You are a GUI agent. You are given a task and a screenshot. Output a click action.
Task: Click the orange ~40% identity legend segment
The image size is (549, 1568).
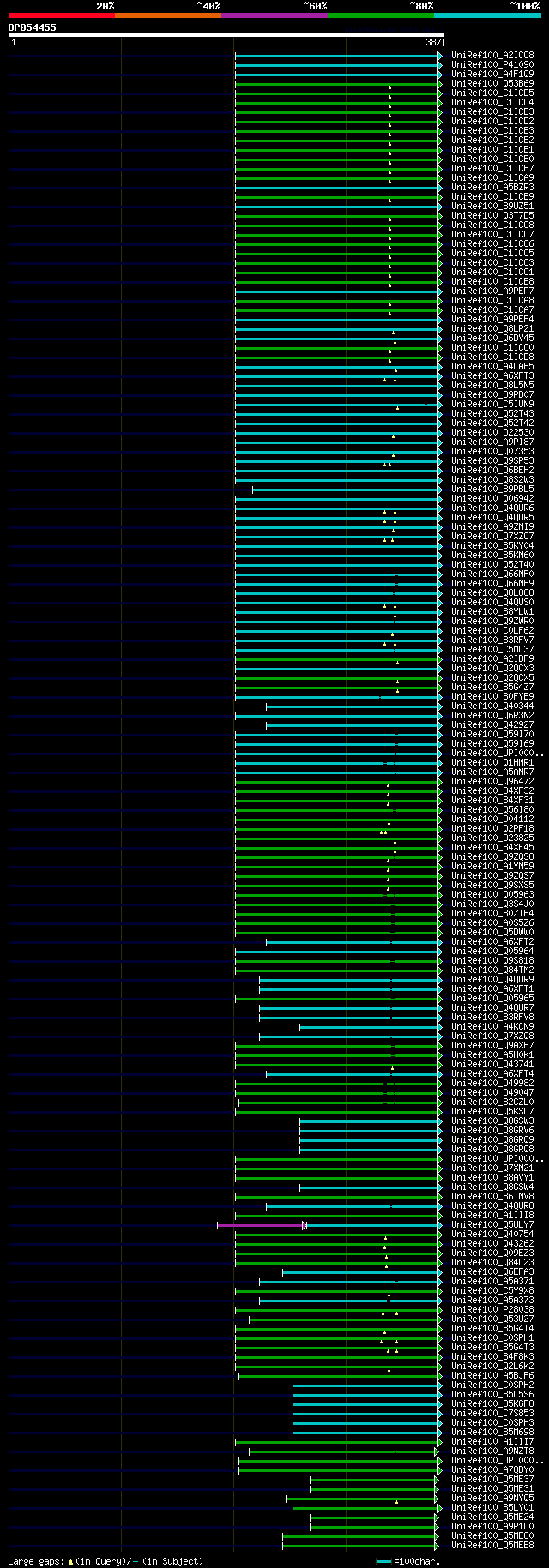tap(168, 15)
